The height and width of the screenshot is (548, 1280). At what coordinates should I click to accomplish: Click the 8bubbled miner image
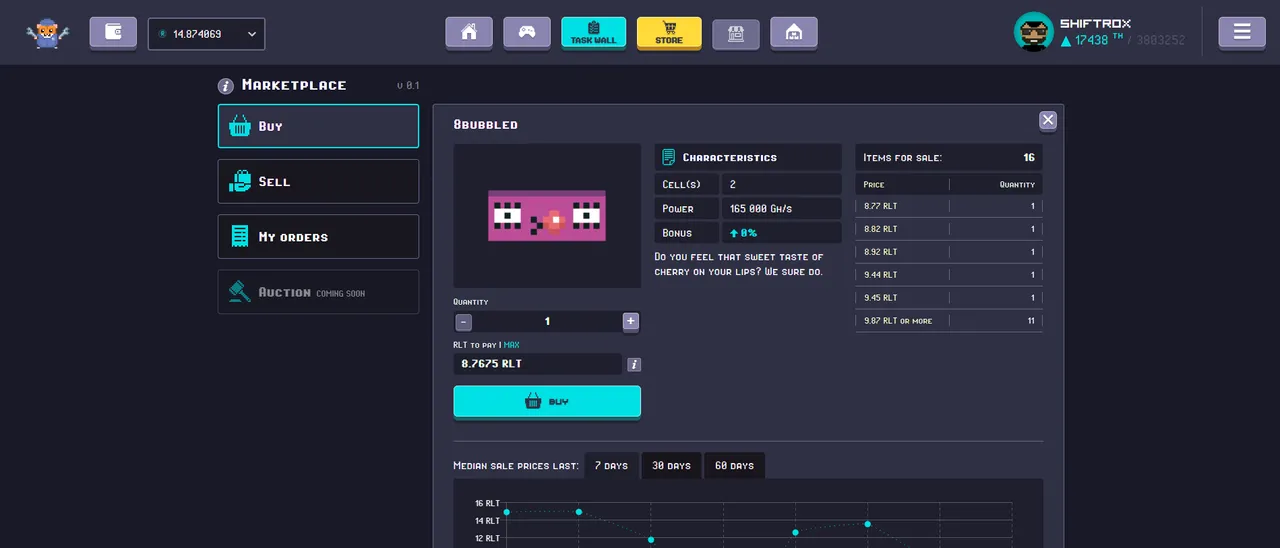point(547,215)
